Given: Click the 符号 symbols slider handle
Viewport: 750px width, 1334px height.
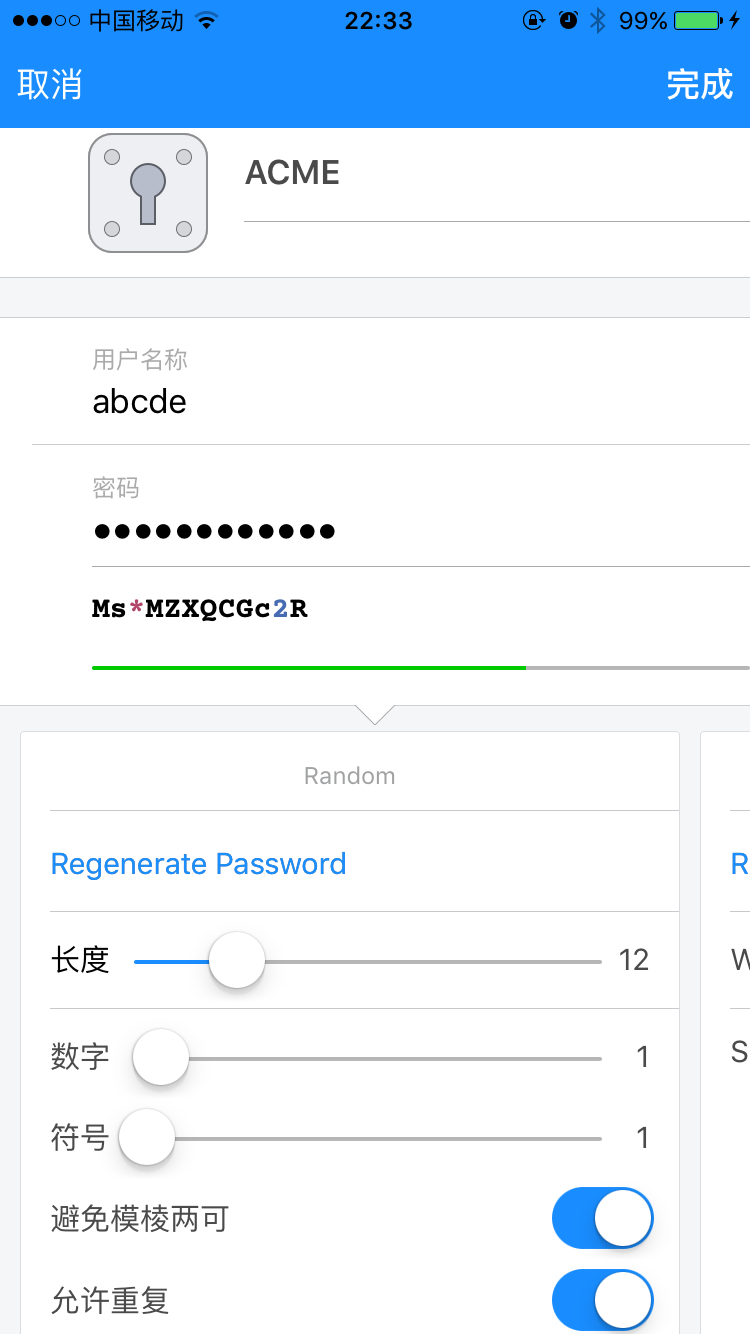Looking at the screenshot, I should (147, 1137).
